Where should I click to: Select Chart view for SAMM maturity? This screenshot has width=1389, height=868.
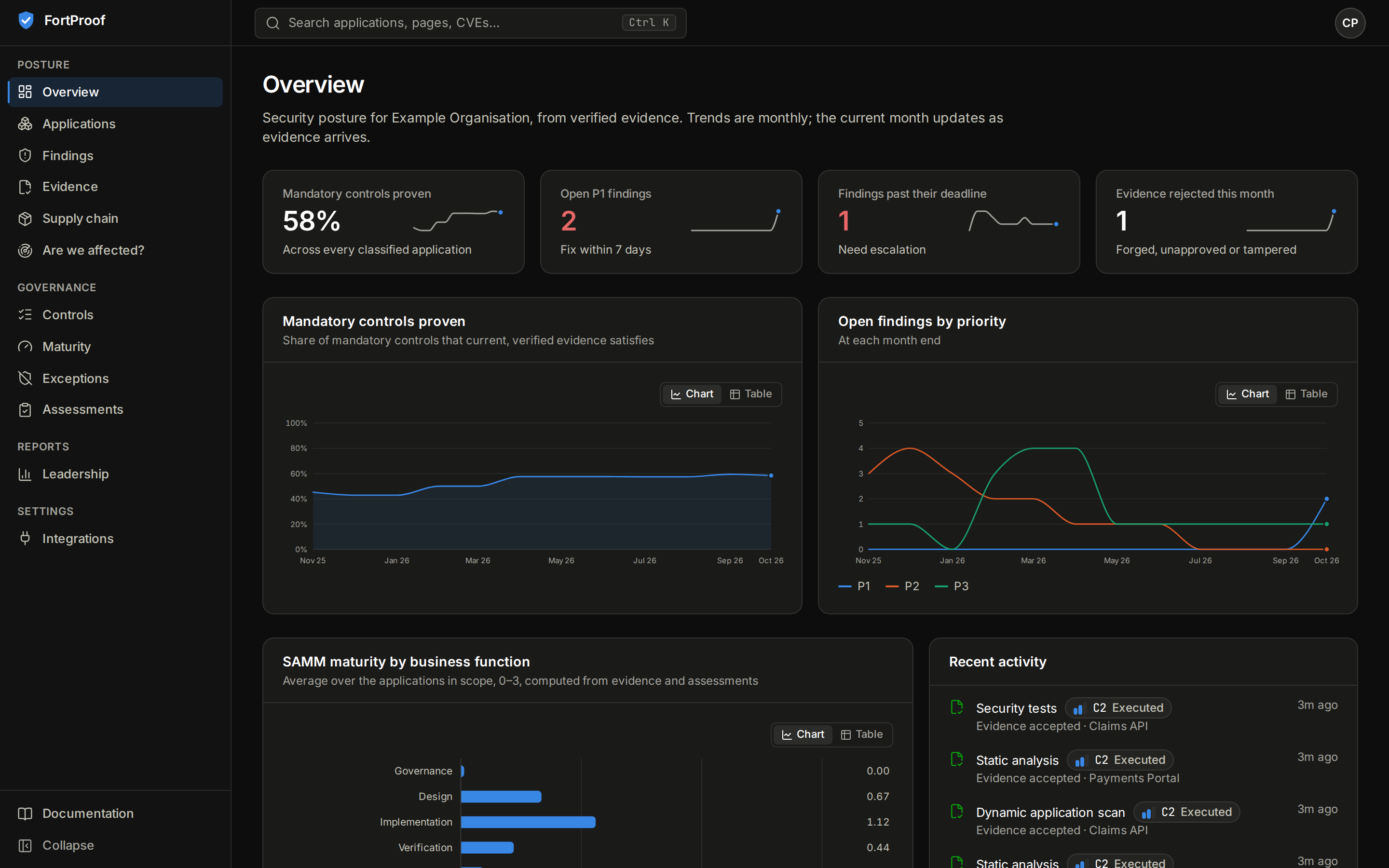[803, 734]
